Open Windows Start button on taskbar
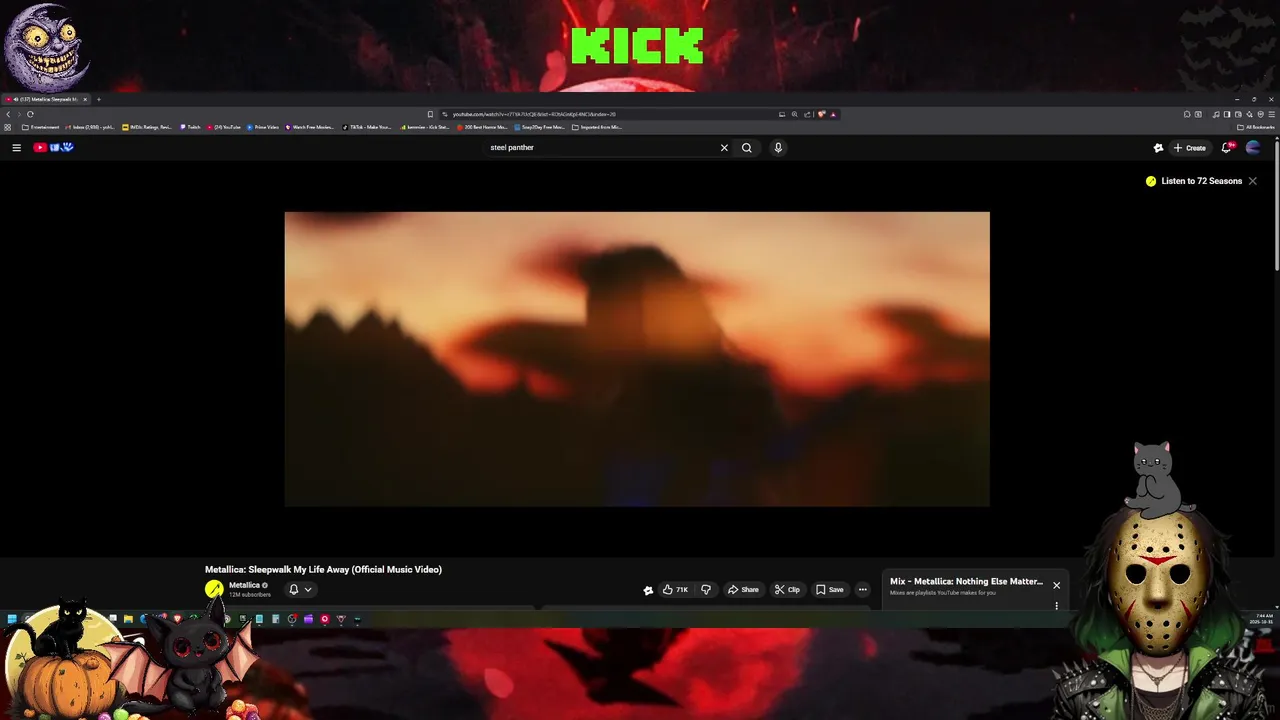Viewport: 1280px width, 720px height. pyautogui.click(x=12, y=619)
